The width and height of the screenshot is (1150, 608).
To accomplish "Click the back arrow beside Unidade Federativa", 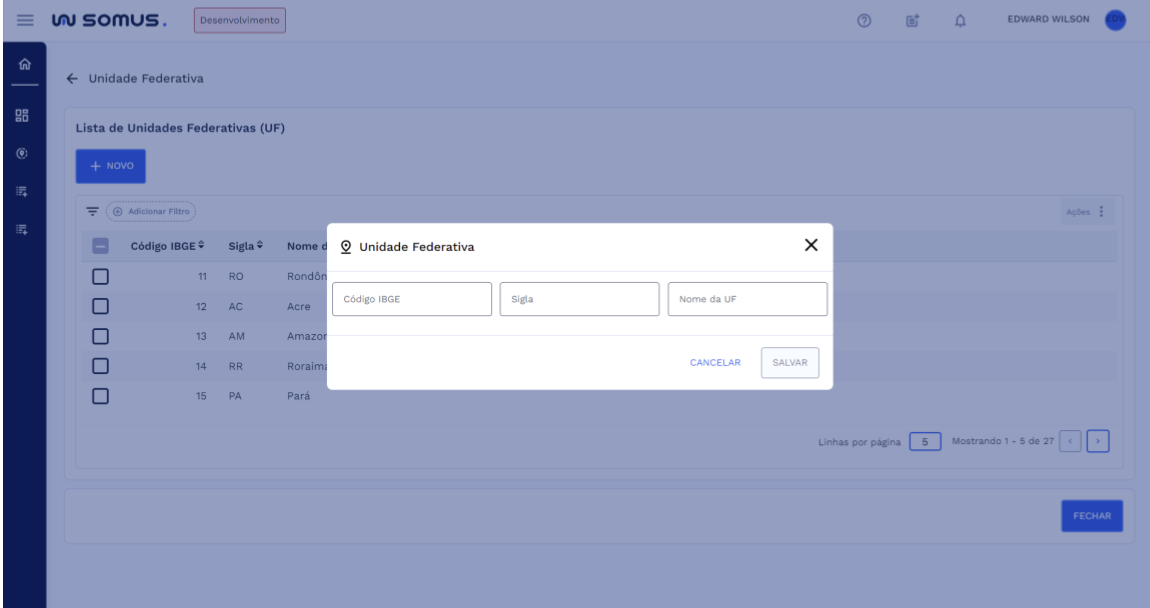I will pyautogui.click(x=71, y=79).
